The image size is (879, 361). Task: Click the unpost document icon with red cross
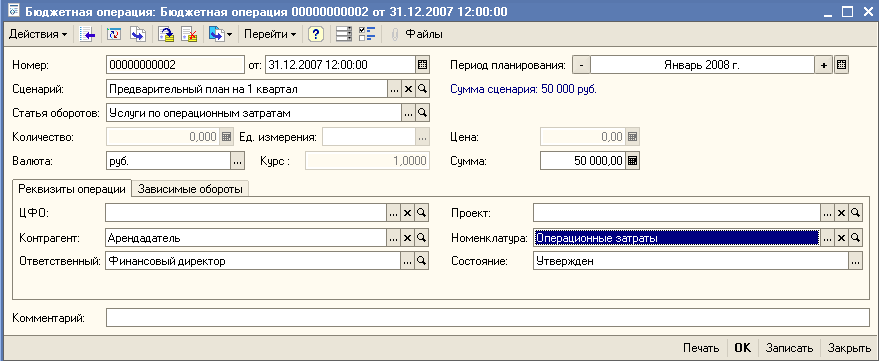coord(190,34)
